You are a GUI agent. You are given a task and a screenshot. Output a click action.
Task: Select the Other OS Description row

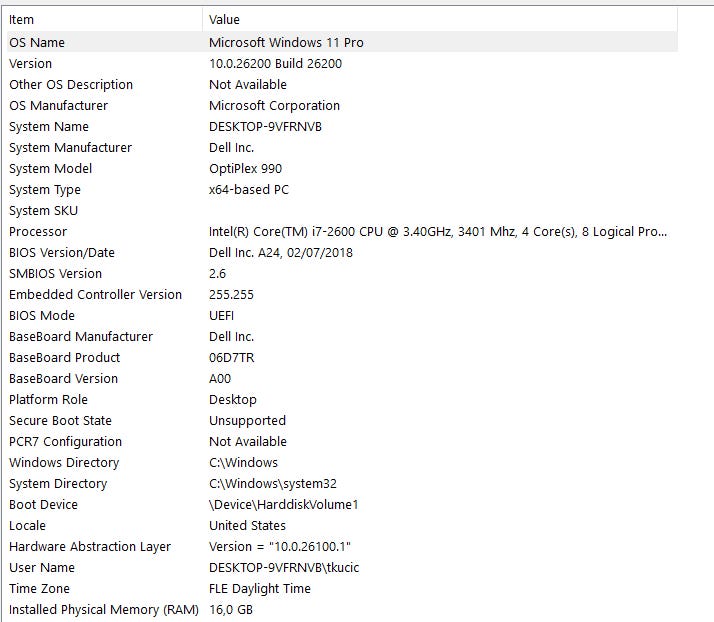click(342, 85)
